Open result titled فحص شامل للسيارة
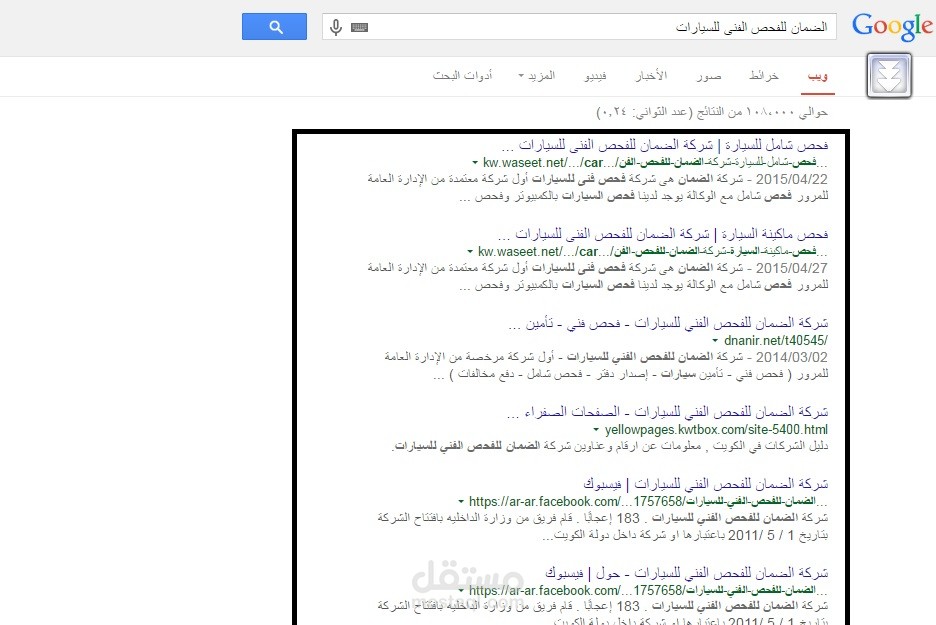 (665, 145)
